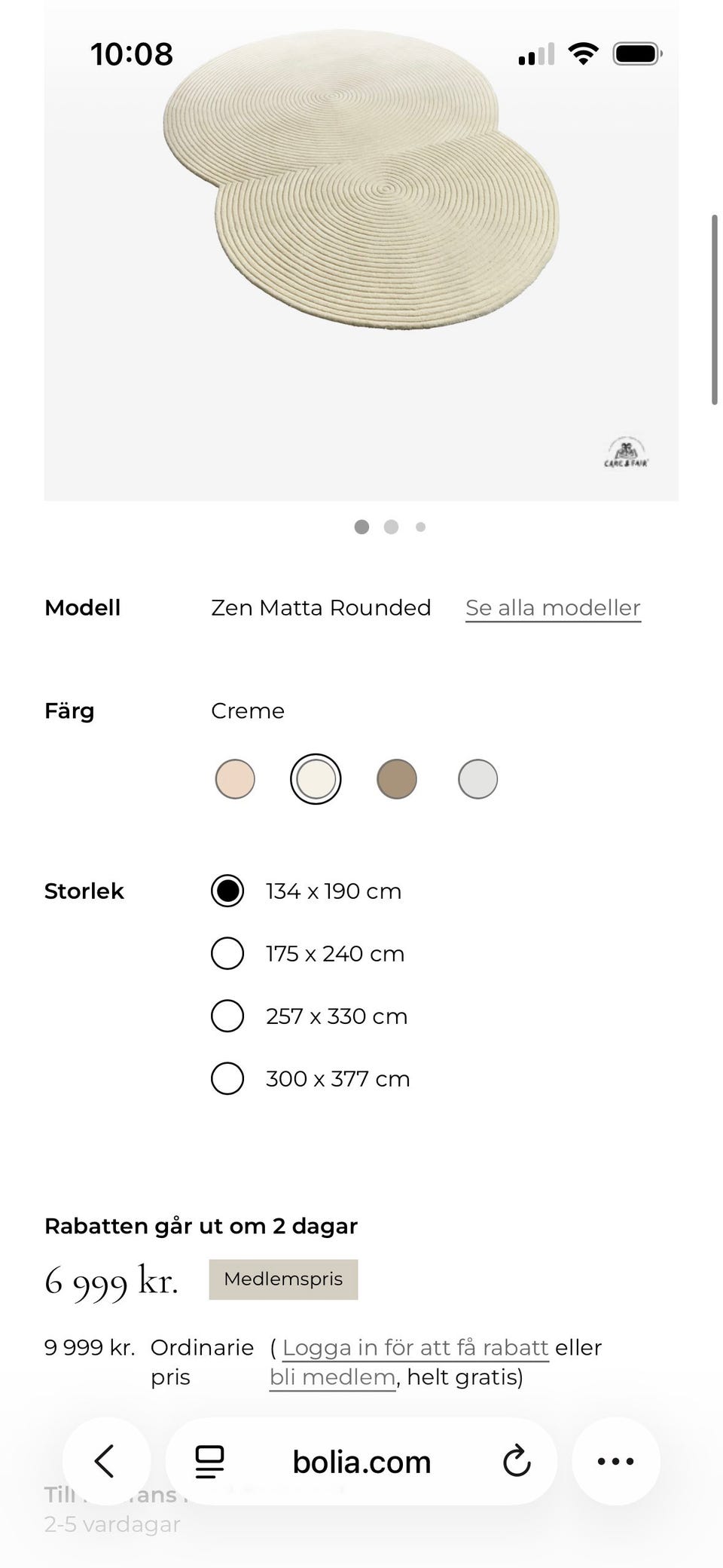Open the reader/tabs icon beside bolia.com
This screenshot has height=1568, width=723.
(x=209, y=1462)
